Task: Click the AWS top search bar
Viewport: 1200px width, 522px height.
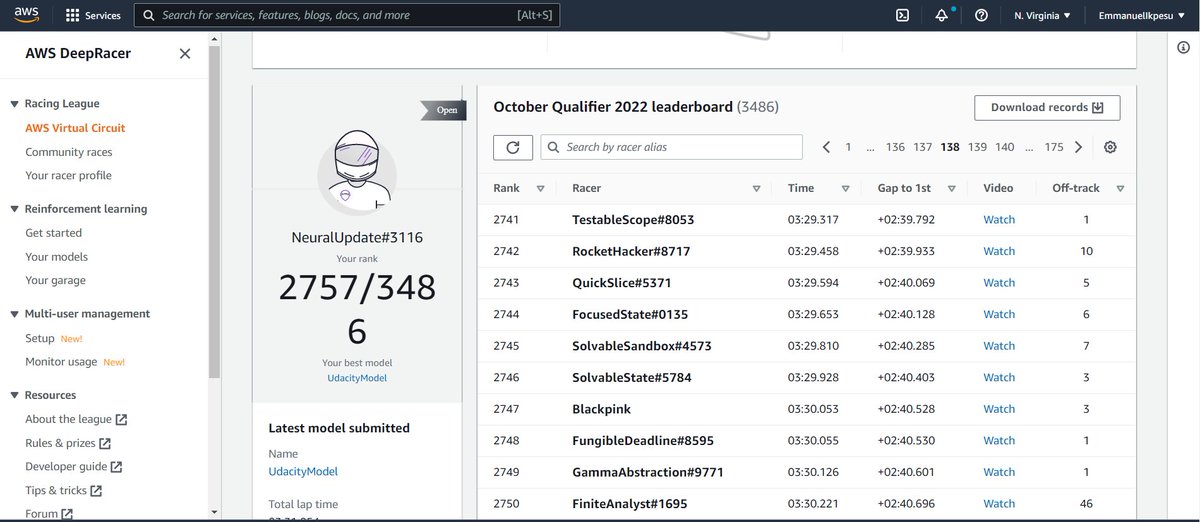Action: pos(348,16)
